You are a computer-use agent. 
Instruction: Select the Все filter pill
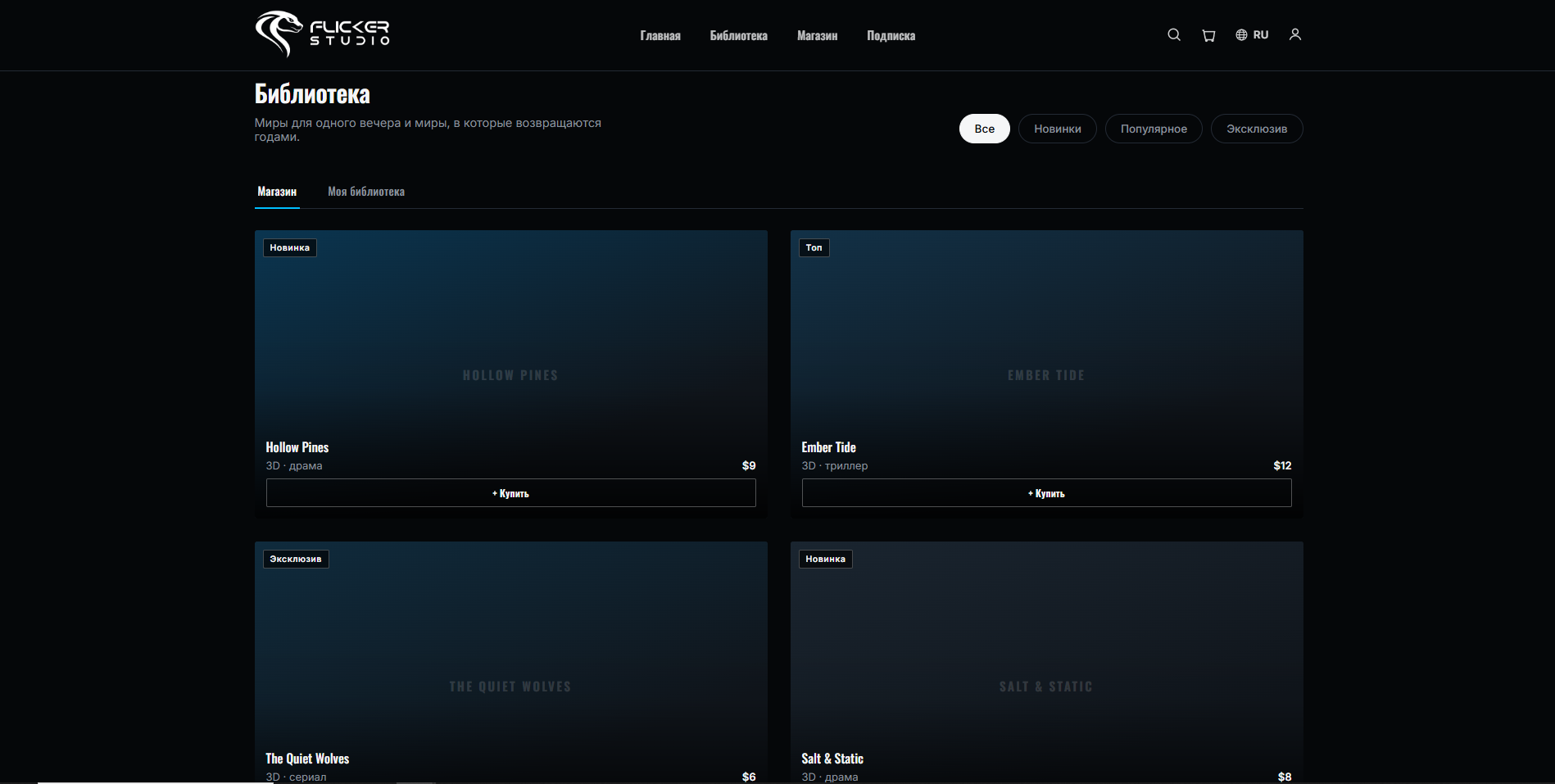[985, 129]
